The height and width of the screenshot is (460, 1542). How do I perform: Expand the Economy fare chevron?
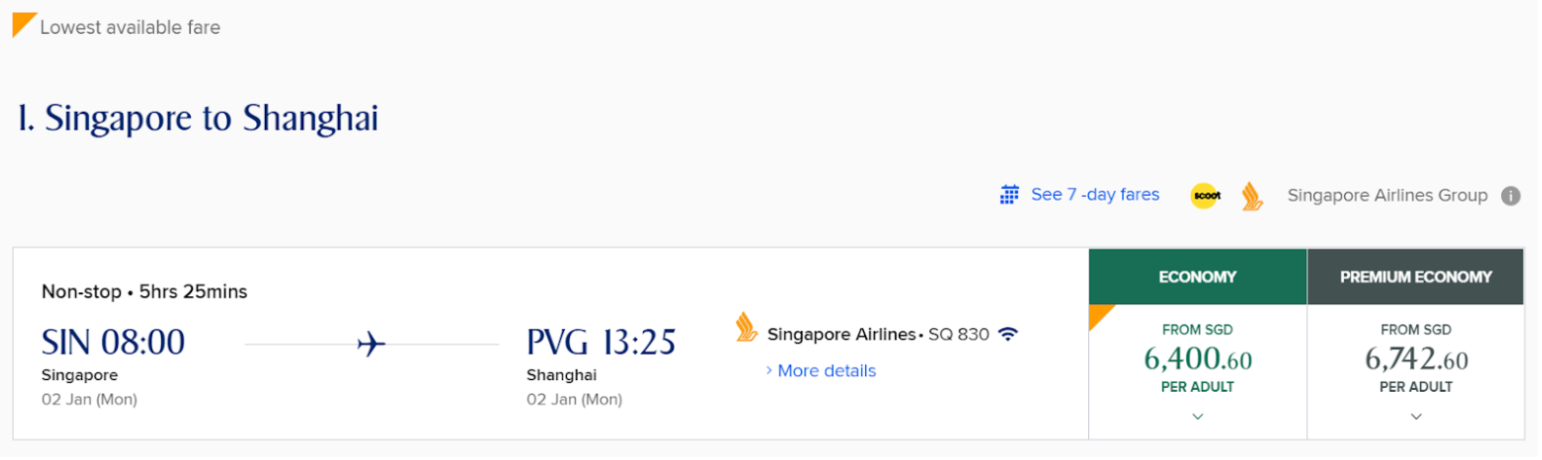pyautogui.click(x=1198, y=417)
